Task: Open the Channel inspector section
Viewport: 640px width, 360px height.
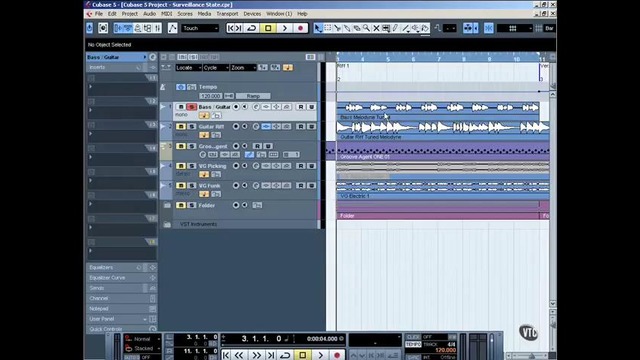Action: point(122,298)
